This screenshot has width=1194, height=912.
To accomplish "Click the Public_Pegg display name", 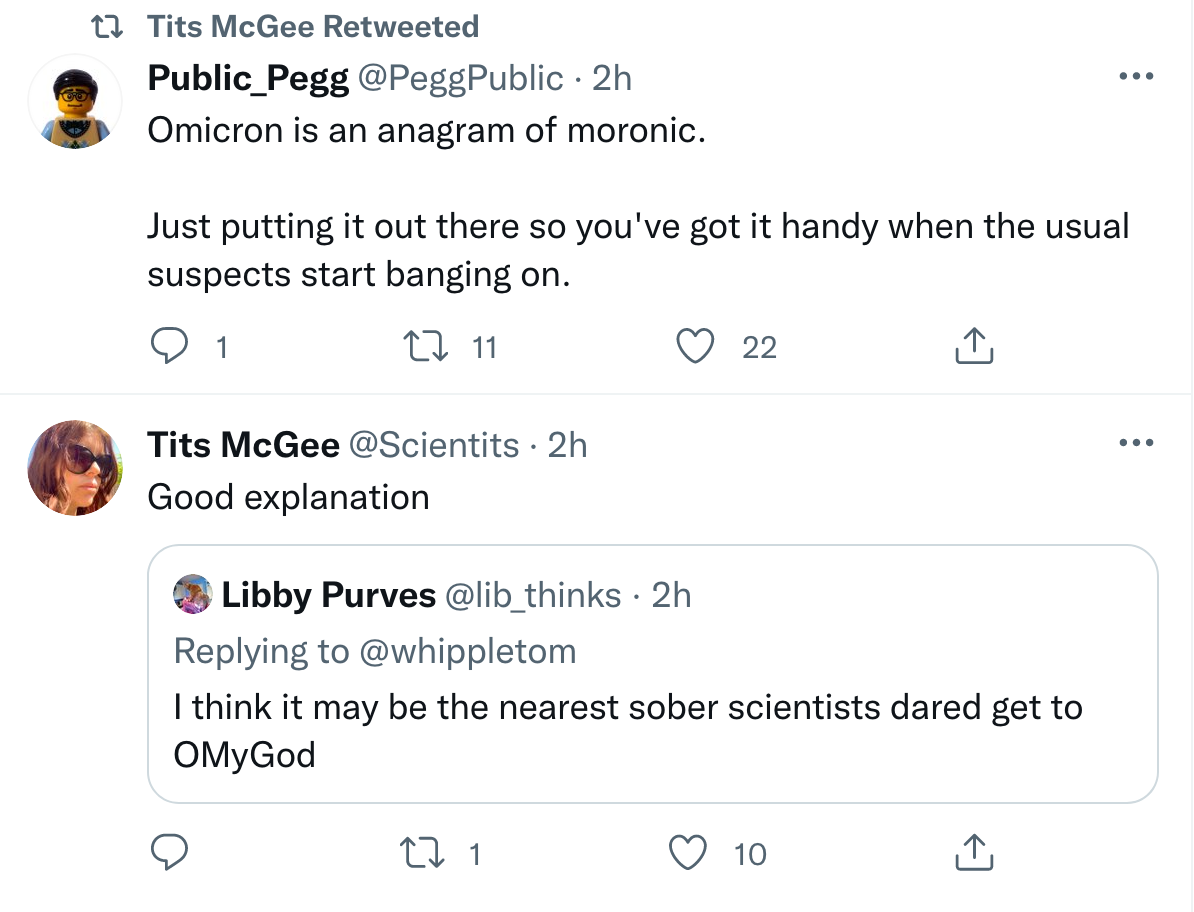I will click(248, 78).
